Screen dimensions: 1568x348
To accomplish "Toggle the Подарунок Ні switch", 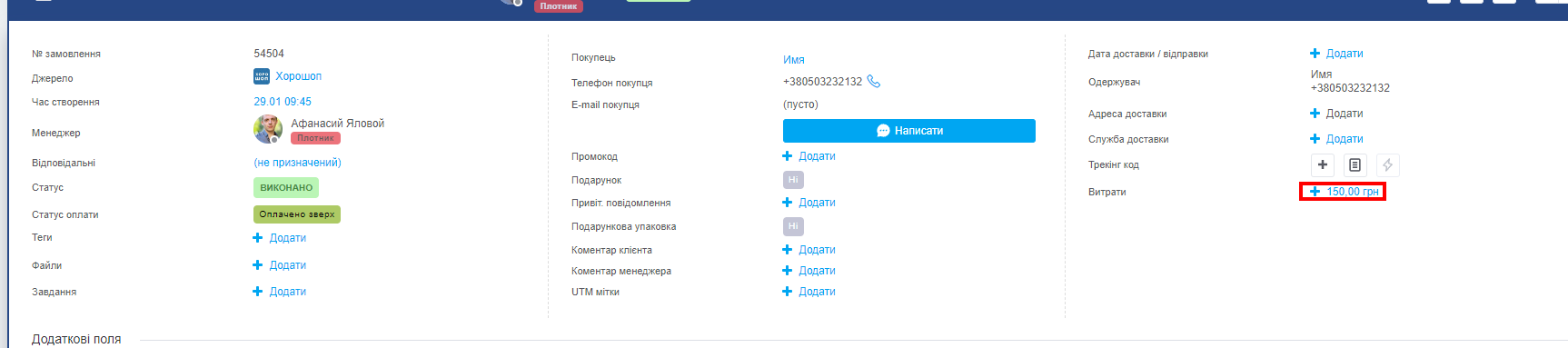I will [793, 180].
